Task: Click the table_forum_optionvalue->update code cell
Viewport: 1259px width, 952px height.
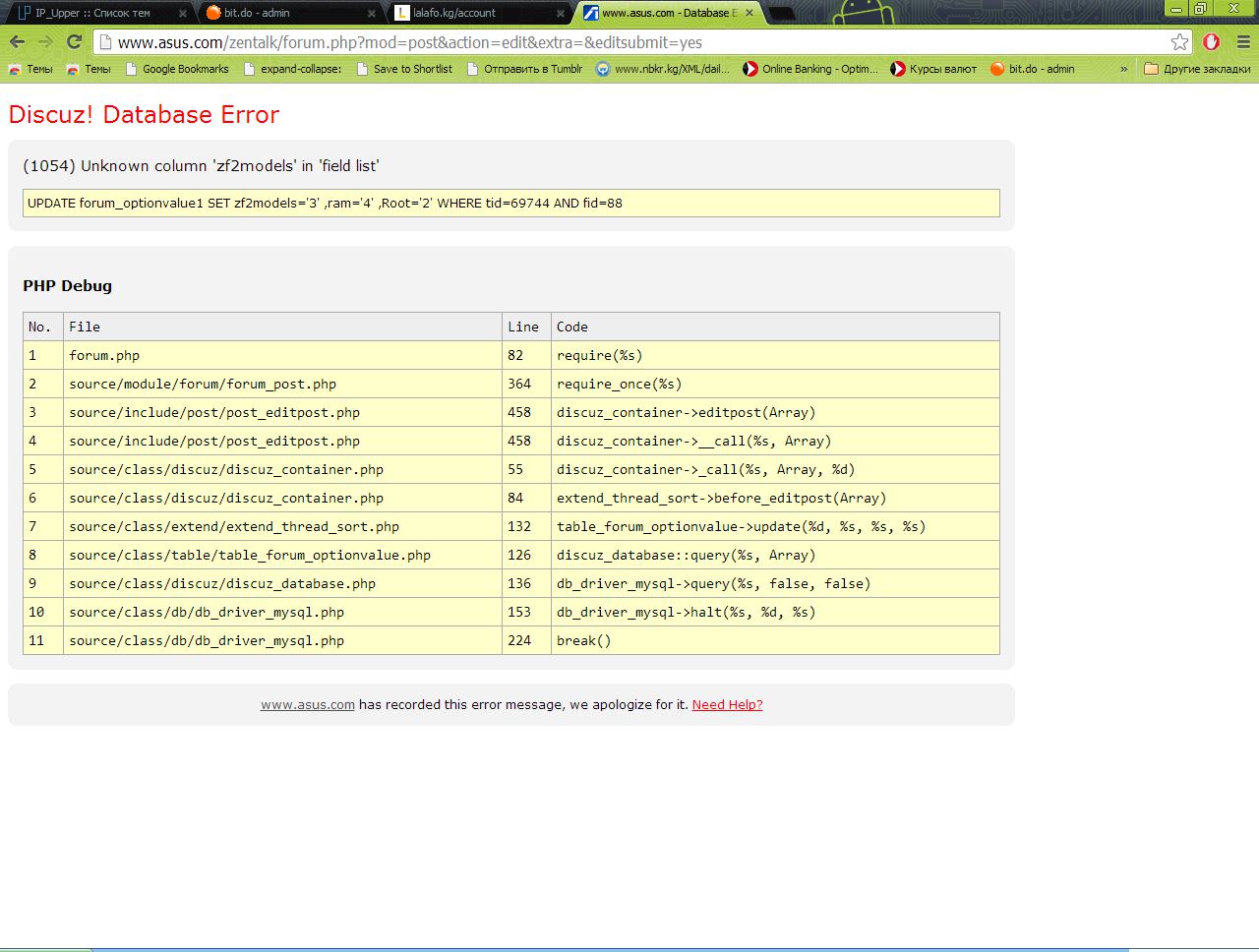Action: point(775,526)
